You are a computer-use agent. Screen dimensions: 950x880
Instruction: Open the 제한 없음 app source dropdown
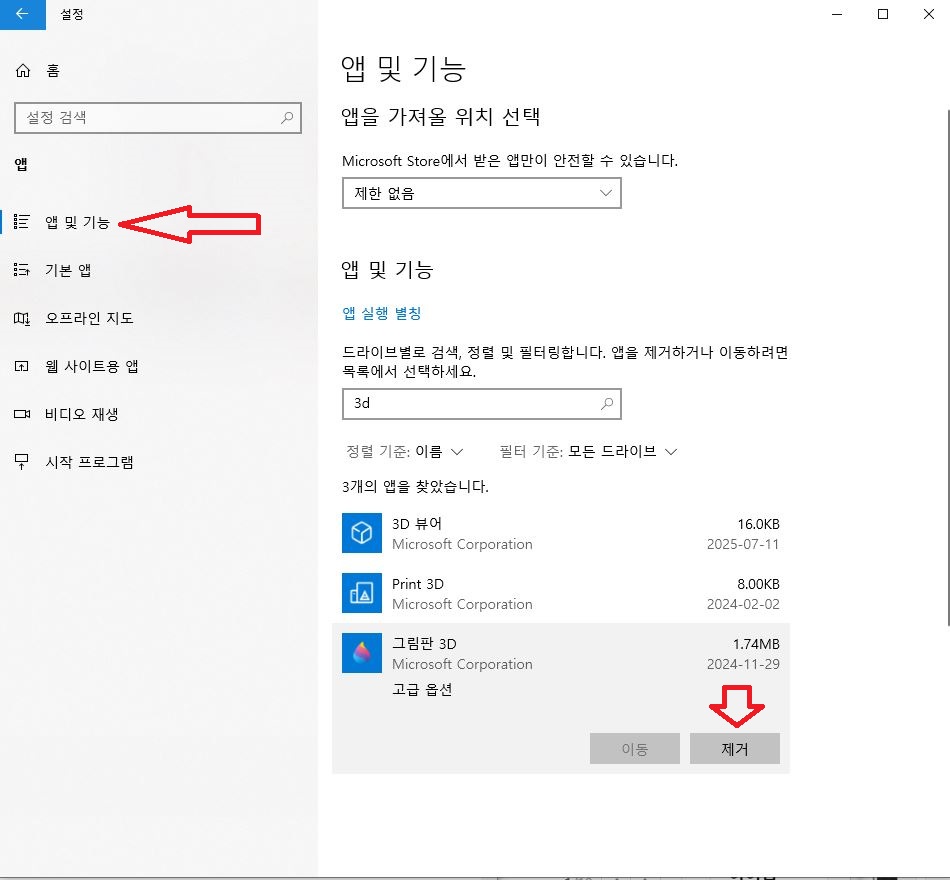pos(481,192)
